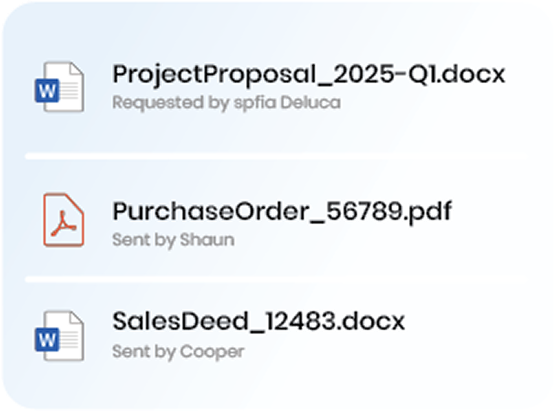This screenshot has height=412, width=556.
Task: Open the ProjectProposal_2025-Q1.docx file name
Action: point(308,74)
